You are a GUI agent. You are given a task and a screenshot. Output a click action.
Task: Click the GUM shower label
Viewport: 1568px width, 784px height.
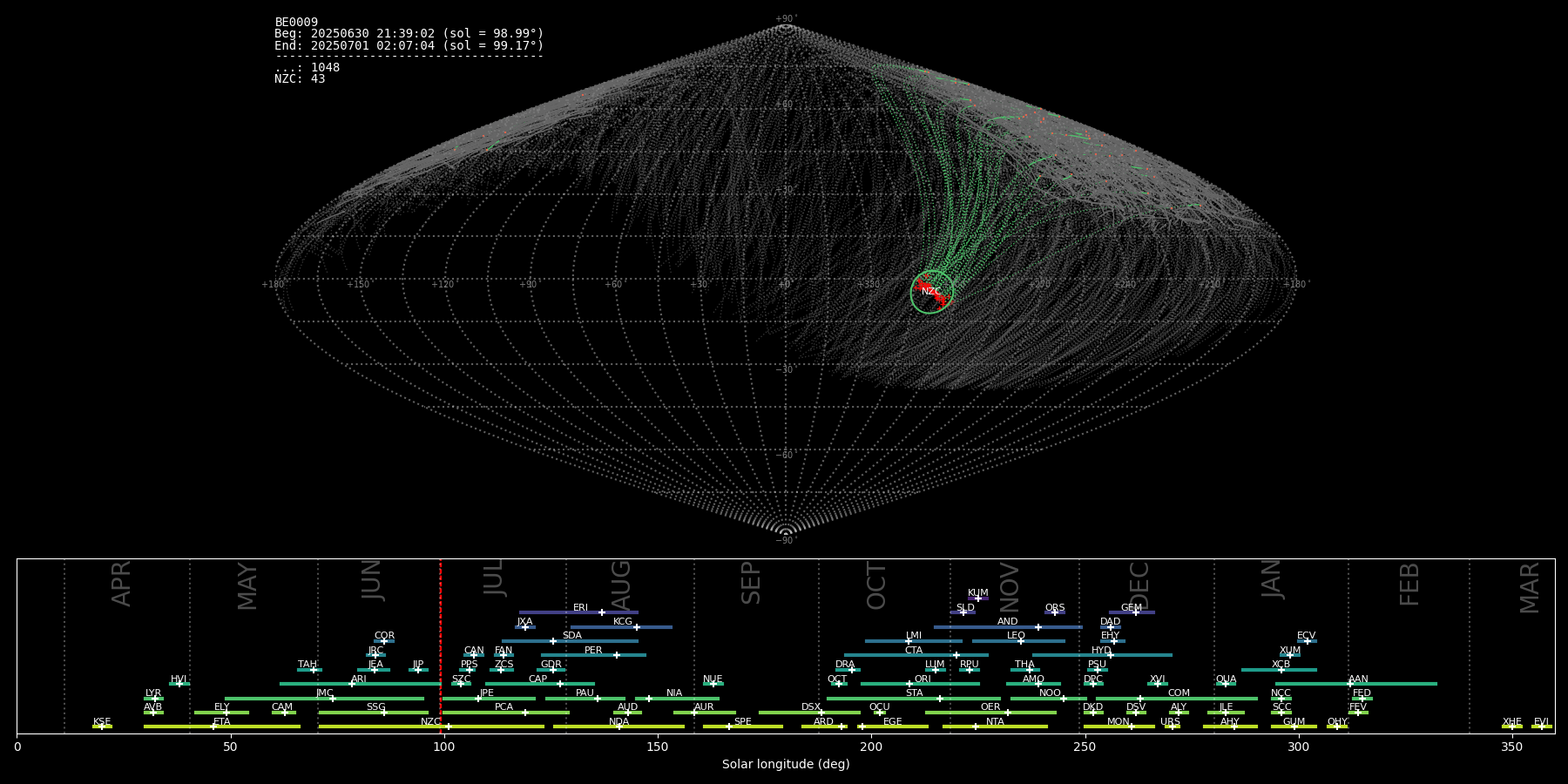click(x=1294, y=722)
